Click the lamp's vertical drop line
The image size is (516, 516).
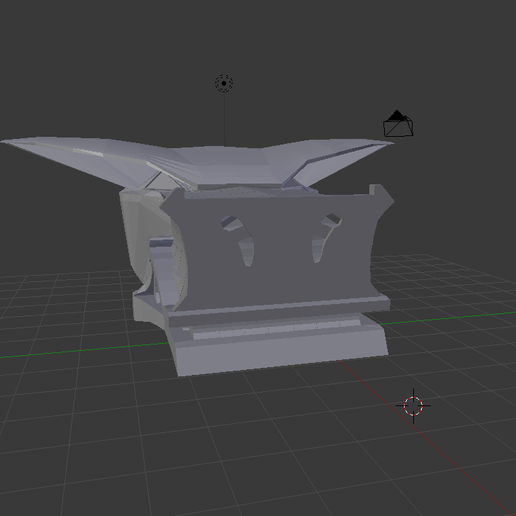tap(225, 119)
